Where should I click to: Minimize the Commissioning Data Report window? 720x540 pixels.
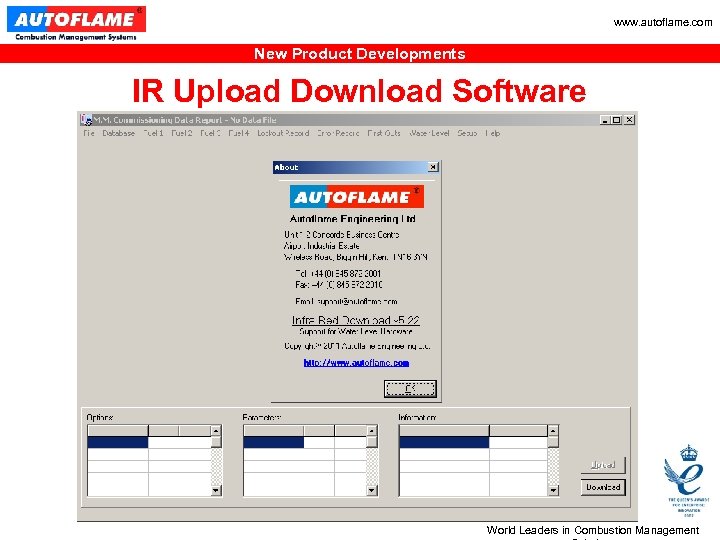pyautogui.click(x=605, y=120)
